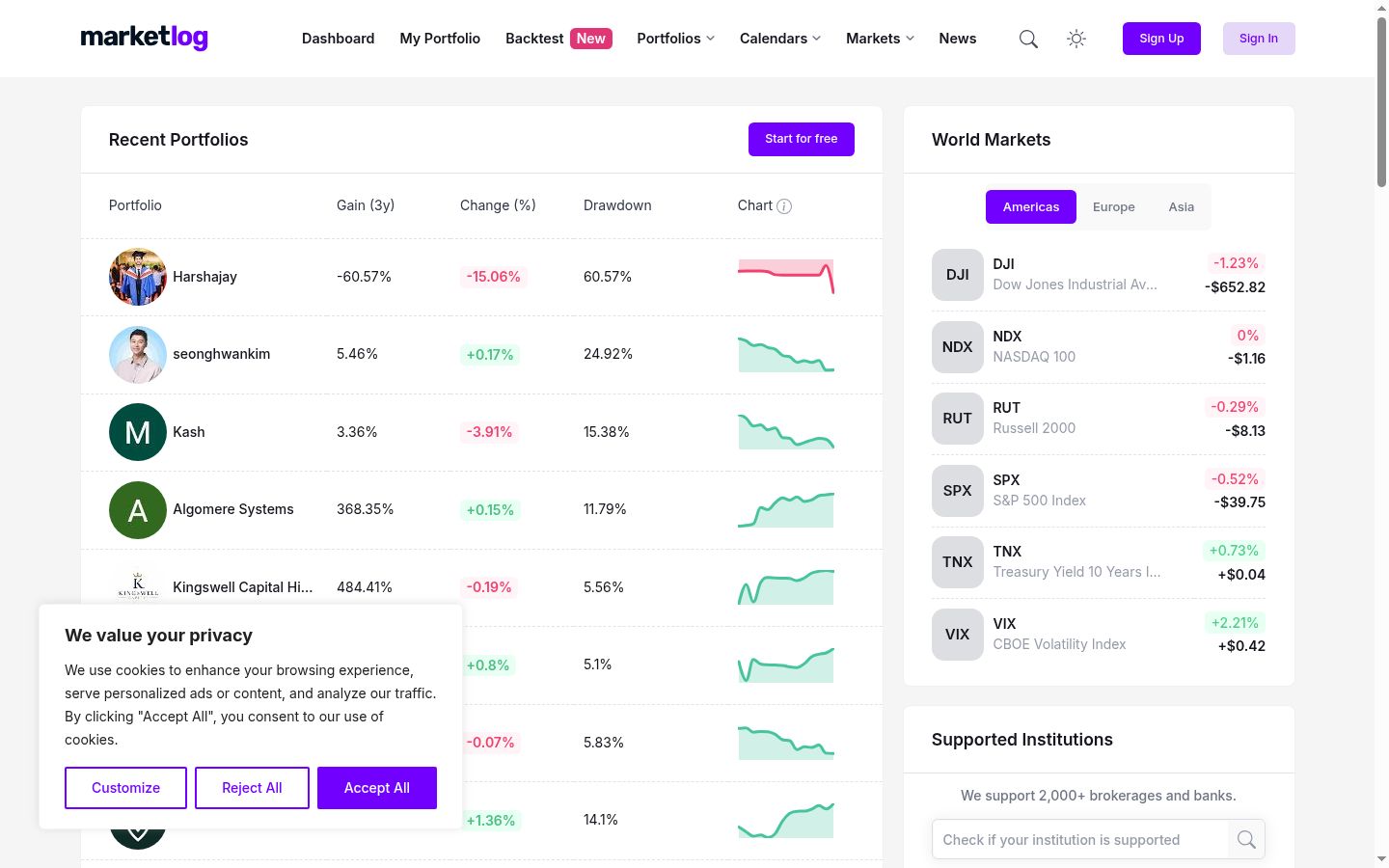The width and height of the screenshot is (1389, 868).
Task: Expand the Markets dropdown menu
Action: [x=880, y=39]
